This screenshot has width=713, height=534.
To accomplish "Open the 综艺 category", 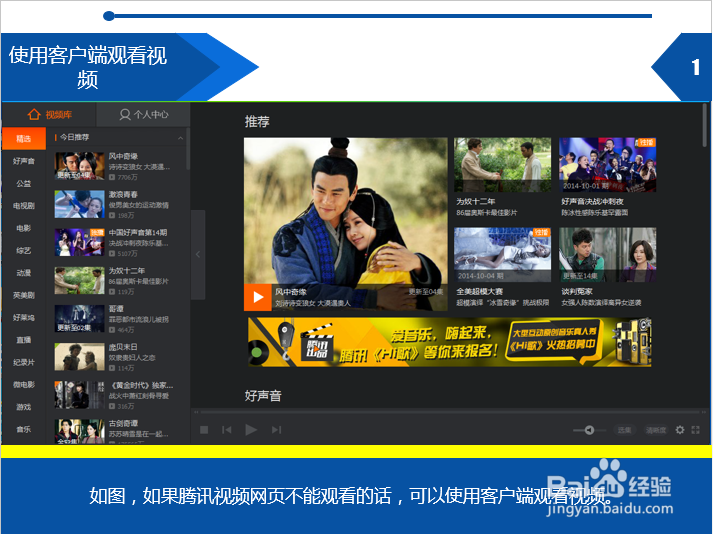I will (x=24, y=250).
